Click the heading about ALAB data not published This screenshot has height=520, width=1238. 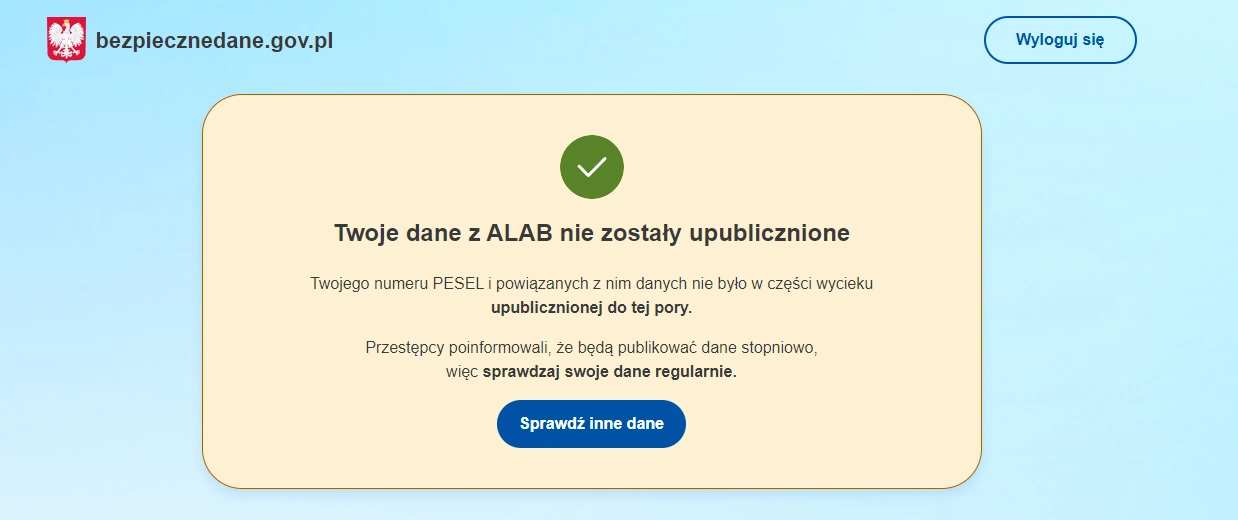[x=592, y=233]
